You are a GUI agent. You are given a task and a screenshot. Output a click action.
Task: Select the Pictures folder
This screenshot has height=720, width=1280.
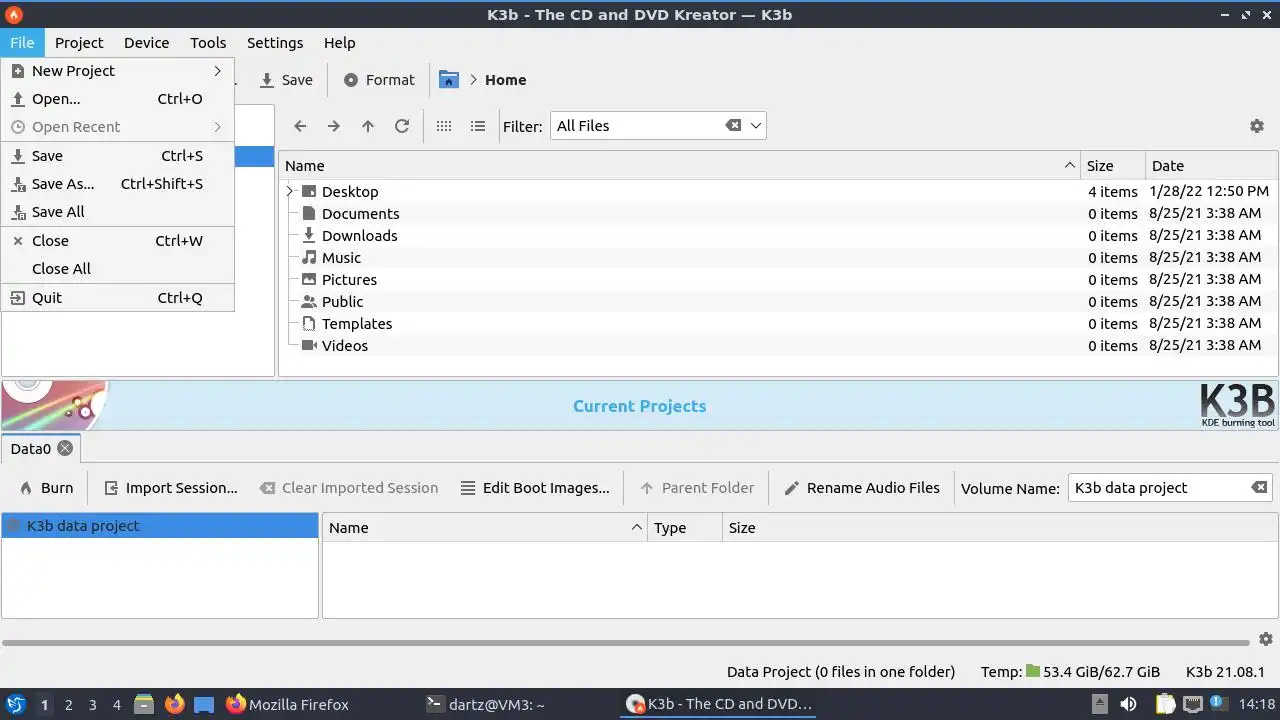click(x=349, y=279)
